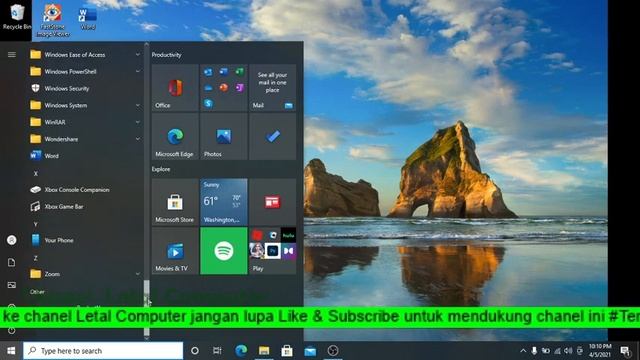Click the Y letter header in app list
The image size is (640, 360).
pyautogui.click(x=36, y=224)
